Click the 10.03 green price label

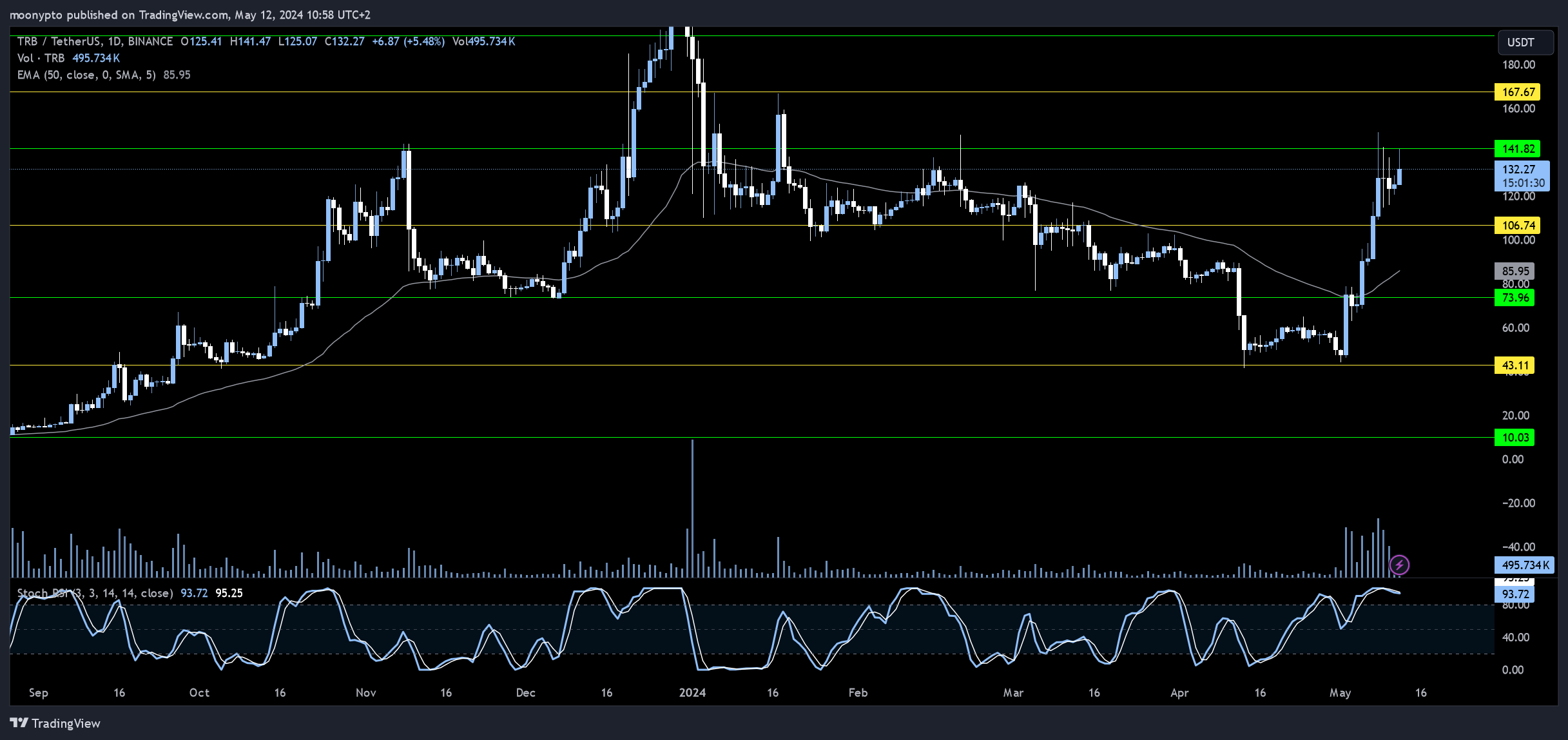coord(1514,438)
